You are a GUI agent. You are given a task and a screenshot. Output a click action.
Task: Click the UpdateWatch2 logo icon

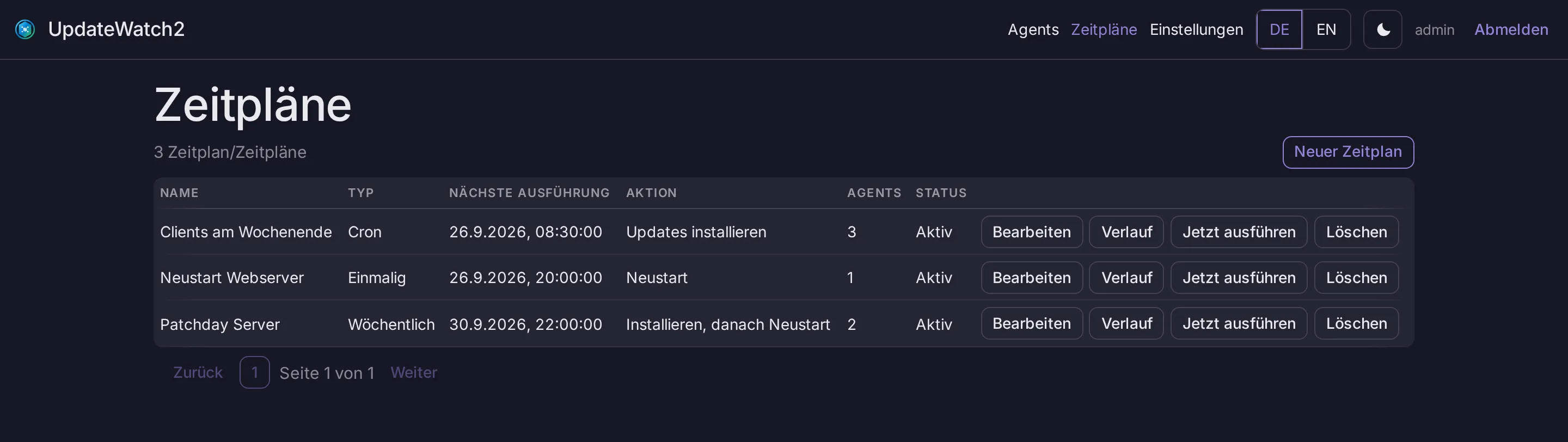coord(25,29)
